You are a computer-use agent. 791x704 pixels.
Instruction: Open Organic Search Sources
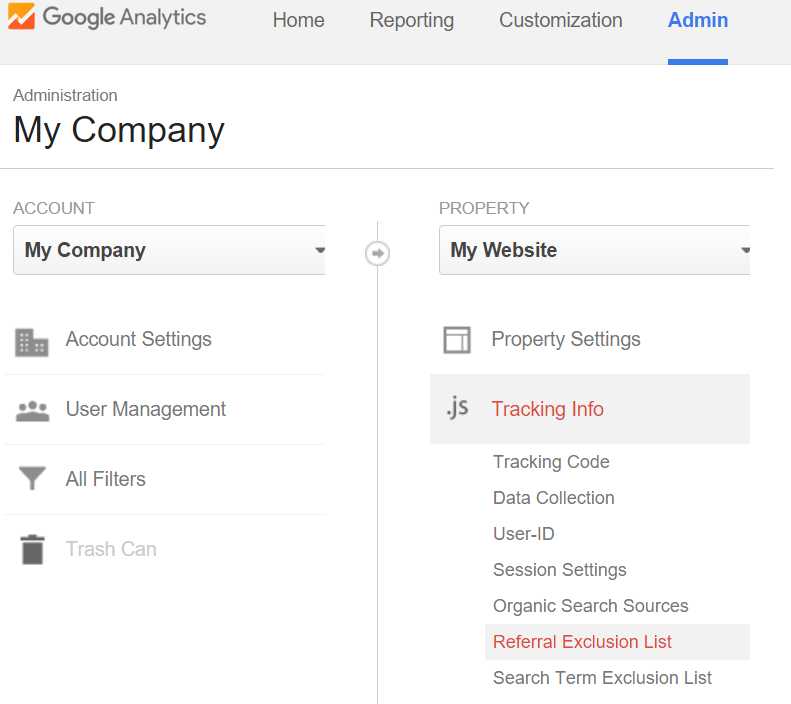coord(591,606)
